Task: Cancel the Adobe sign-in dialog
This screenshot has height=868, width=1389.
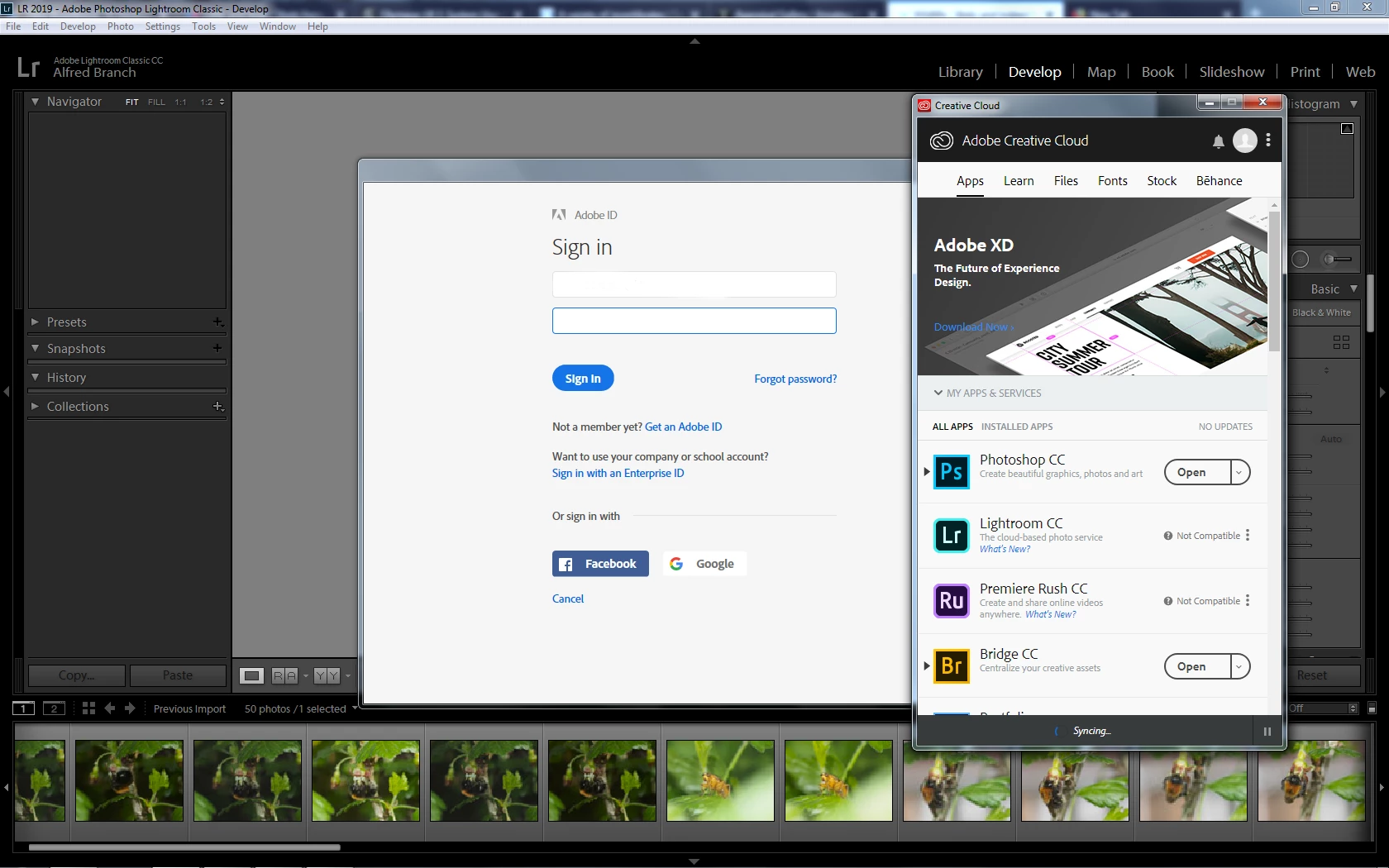Action: pyautogui.click(x=568, y=599)
